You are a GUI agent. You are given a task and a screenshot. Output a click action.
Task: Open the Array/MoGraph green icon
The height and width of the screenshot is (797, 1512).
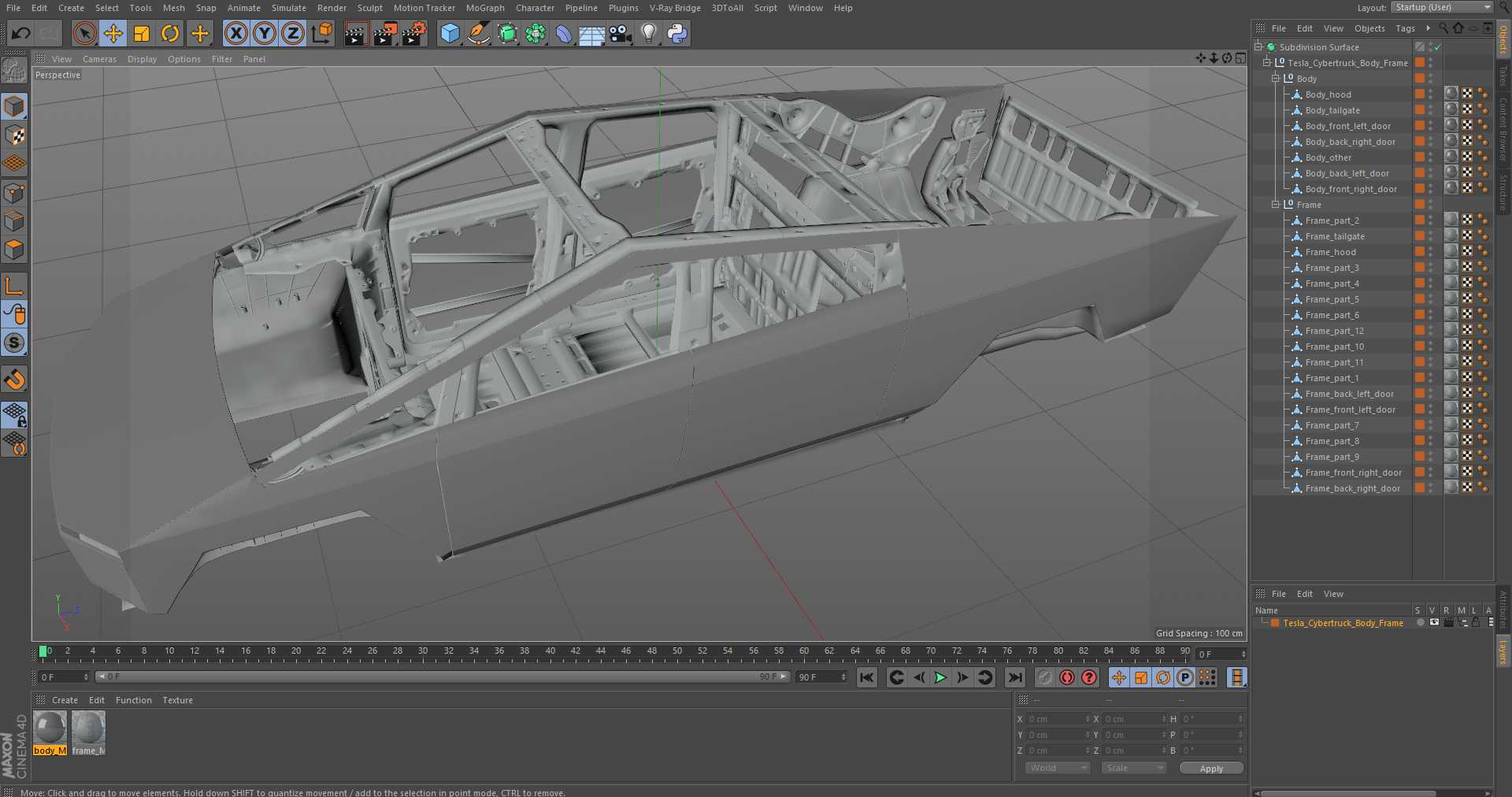pyautogui.click(x=535, y=33)
